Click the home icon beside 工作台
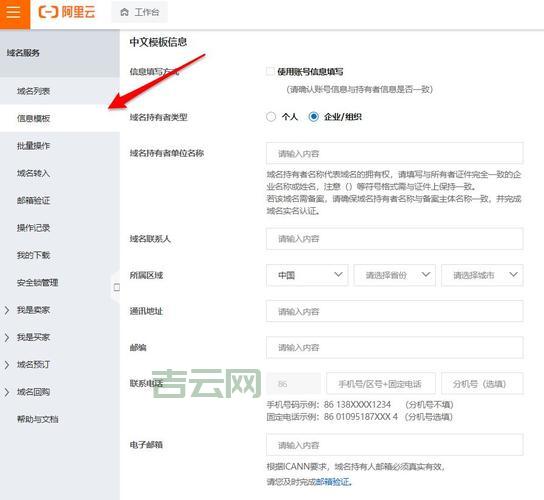Image resolution: width=544 pixels, height=500 pixels. coord(124,12)
